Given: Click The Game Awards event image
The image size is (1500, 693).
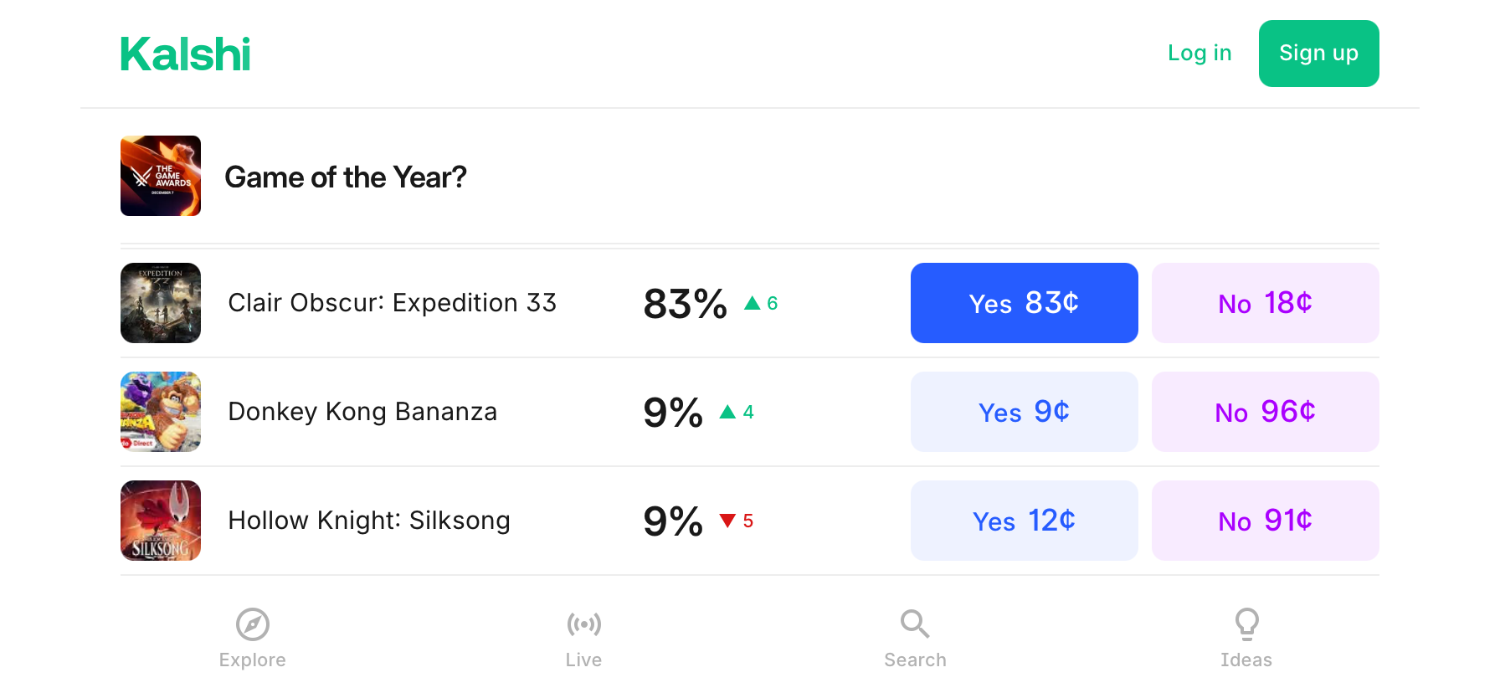Looking at the screenshot, I should (x=161, y=176).
